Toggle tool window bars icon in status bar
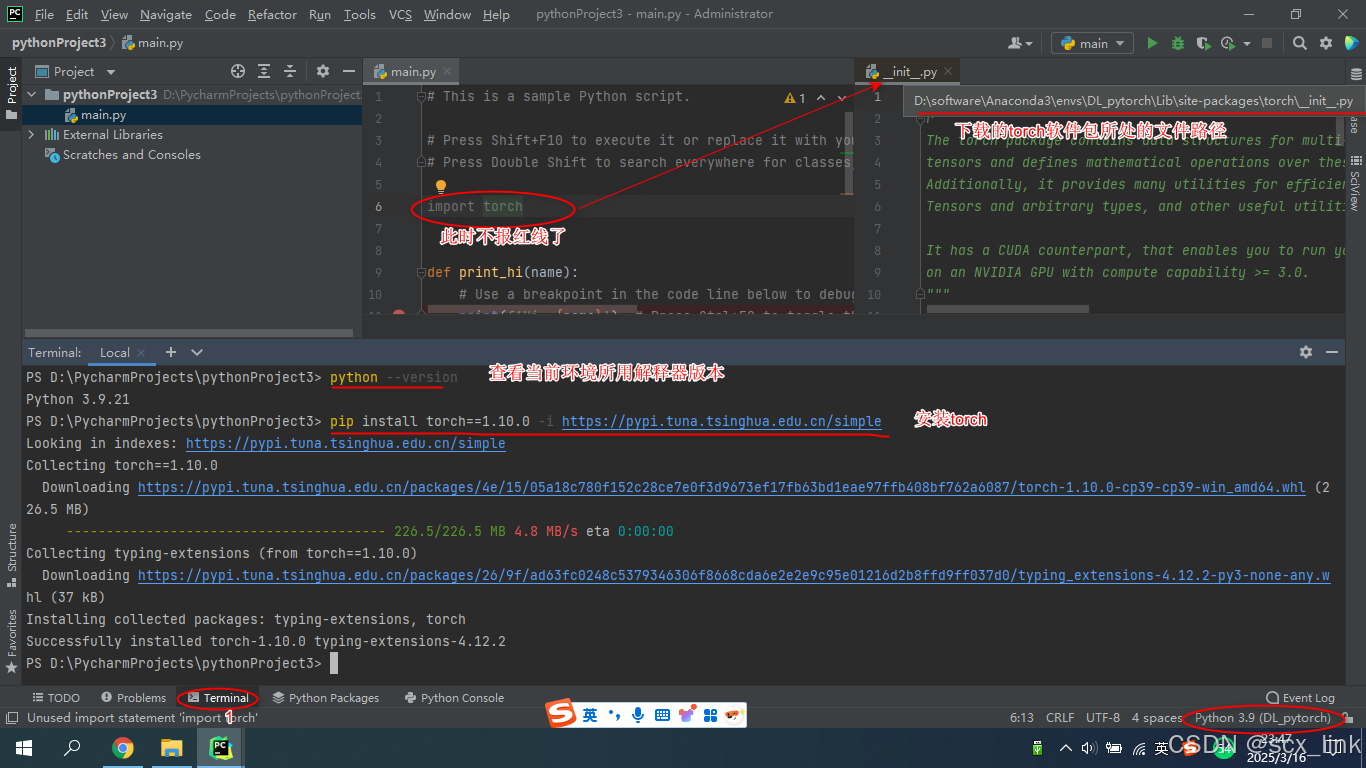The height and width of the screenshot is (768, 1366). pyautogui.click(x=11, y=718)
